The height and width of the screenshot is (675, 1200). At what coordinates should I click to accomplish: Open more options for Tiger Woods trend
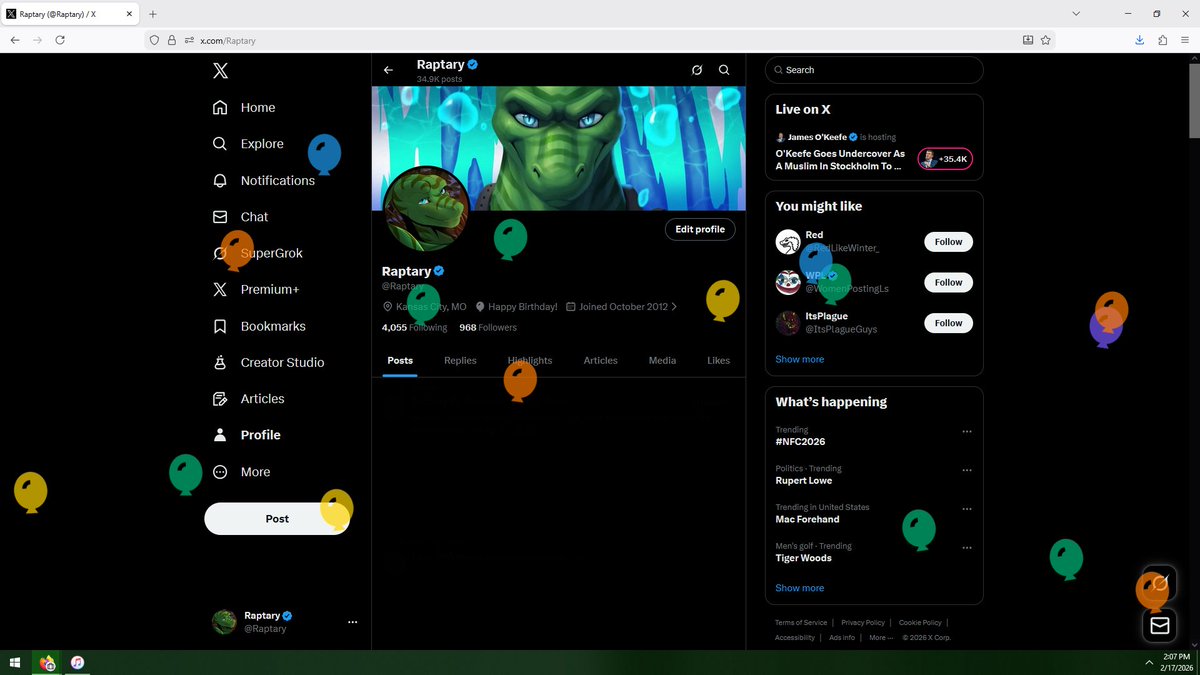[x=967, y=548]
